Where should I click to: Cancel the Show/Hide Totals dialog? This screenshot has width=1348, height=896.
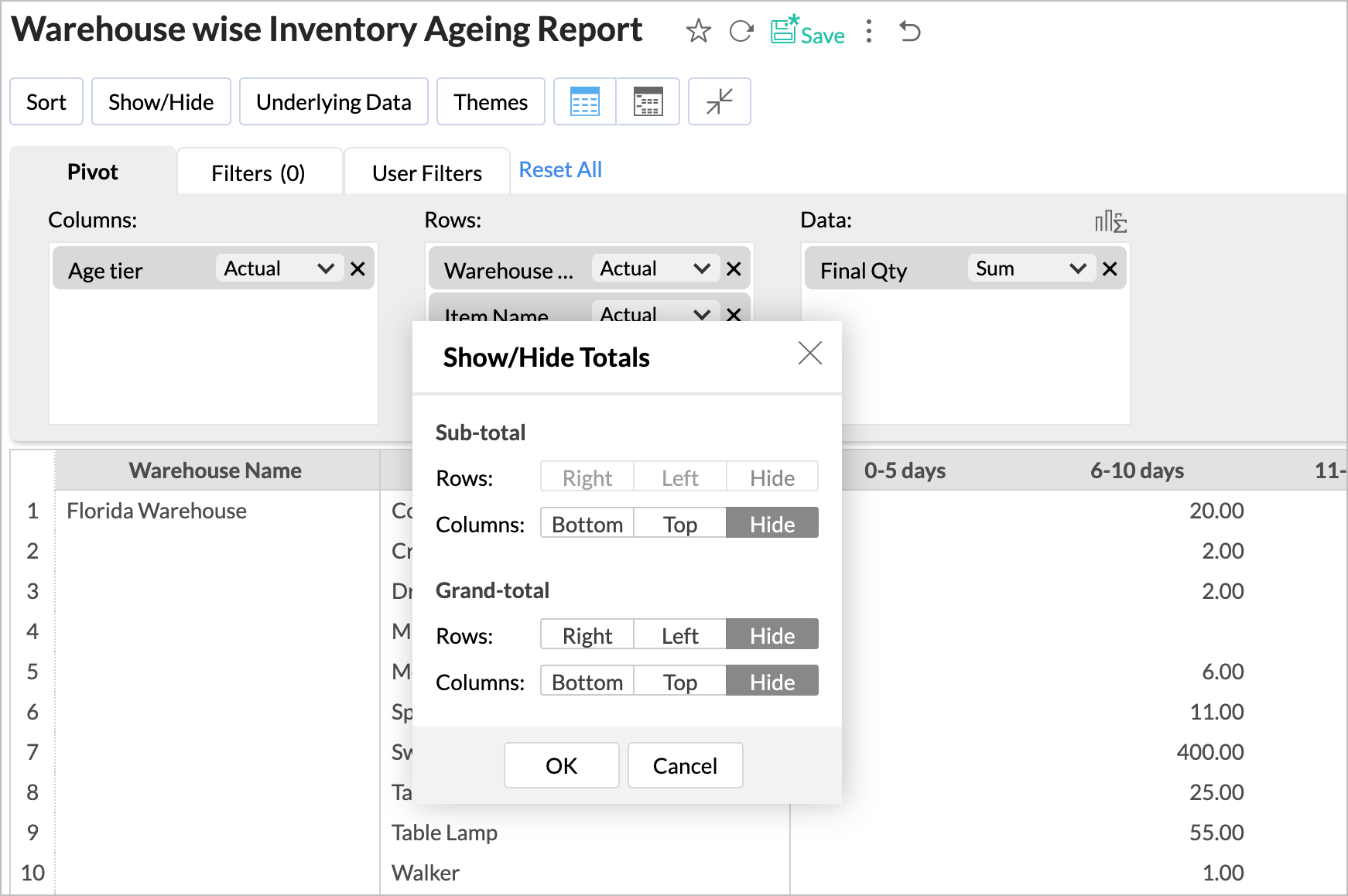coord(685,765)
